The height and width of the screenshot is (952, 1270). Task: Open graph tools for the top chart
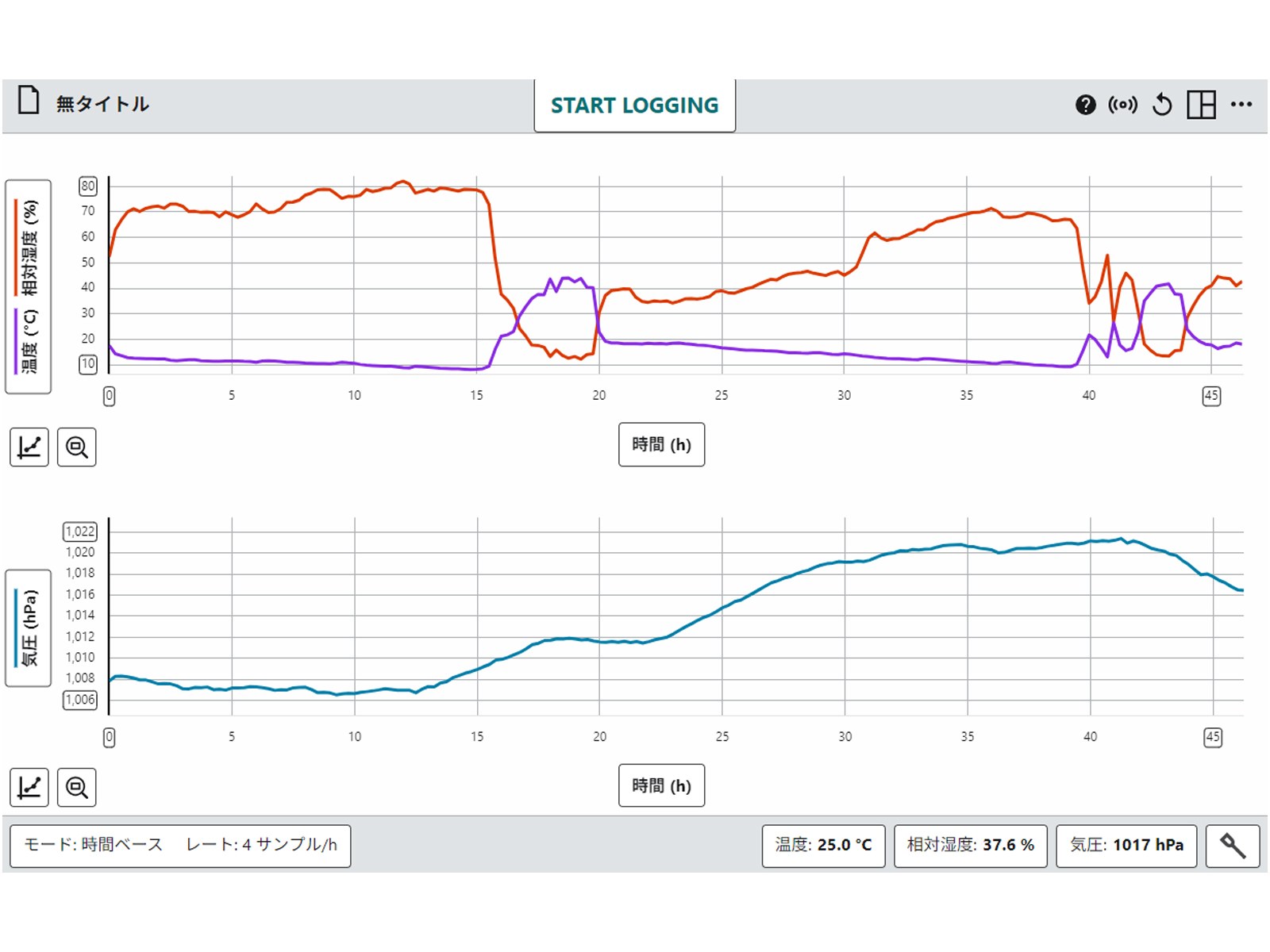[x=29, y=447]
